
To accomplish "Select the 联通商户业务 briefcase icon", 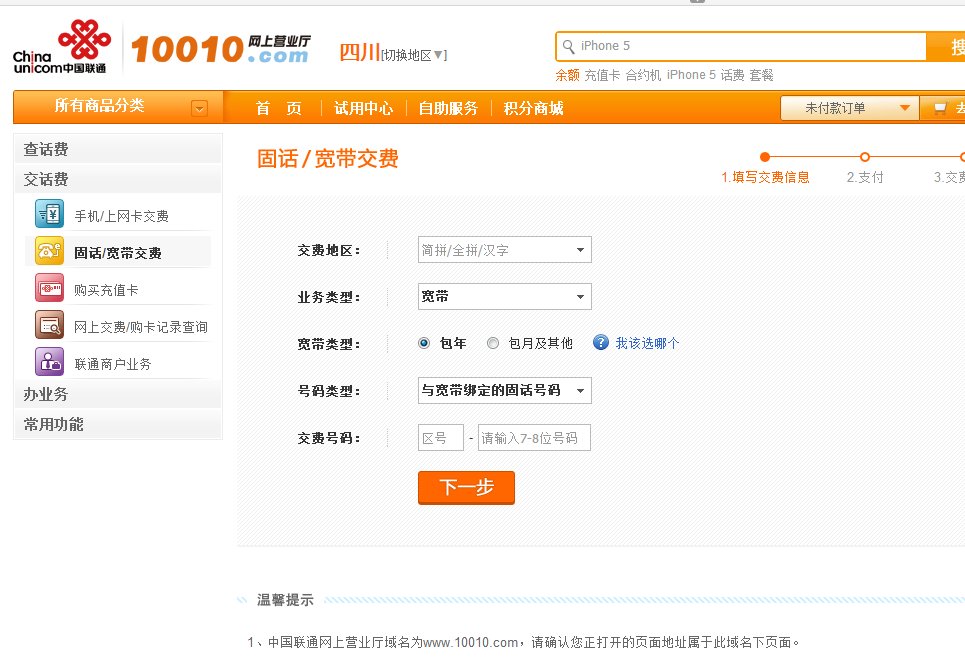I will click(47, 363).
